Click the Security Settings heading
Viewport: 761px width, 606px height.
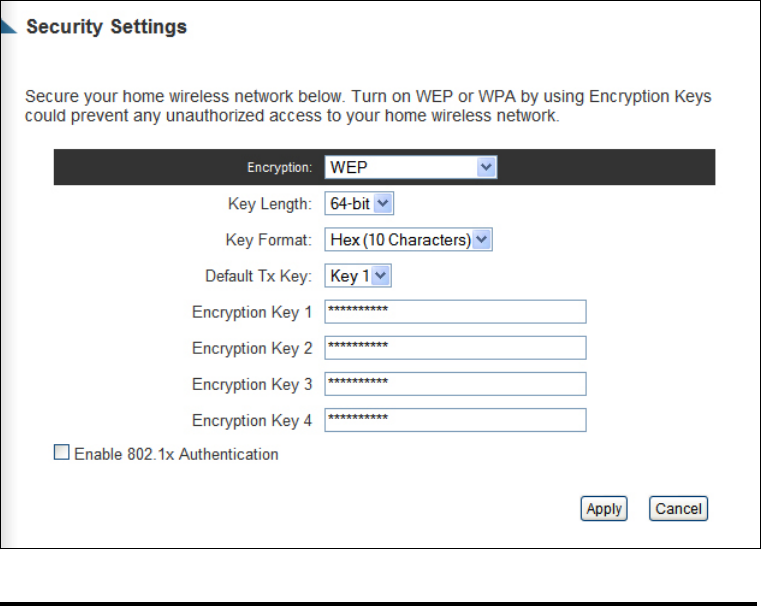point(106,27)
